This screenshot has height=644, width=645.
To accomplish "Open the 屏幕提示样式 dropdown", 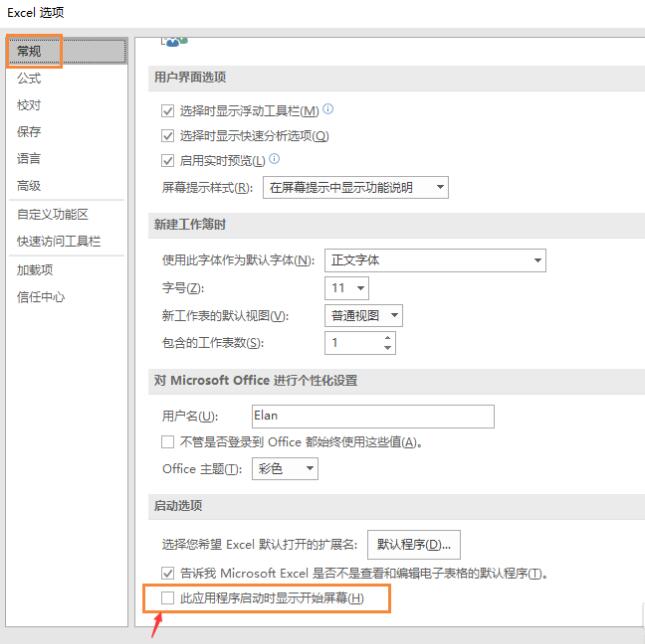I will point(355,188).
